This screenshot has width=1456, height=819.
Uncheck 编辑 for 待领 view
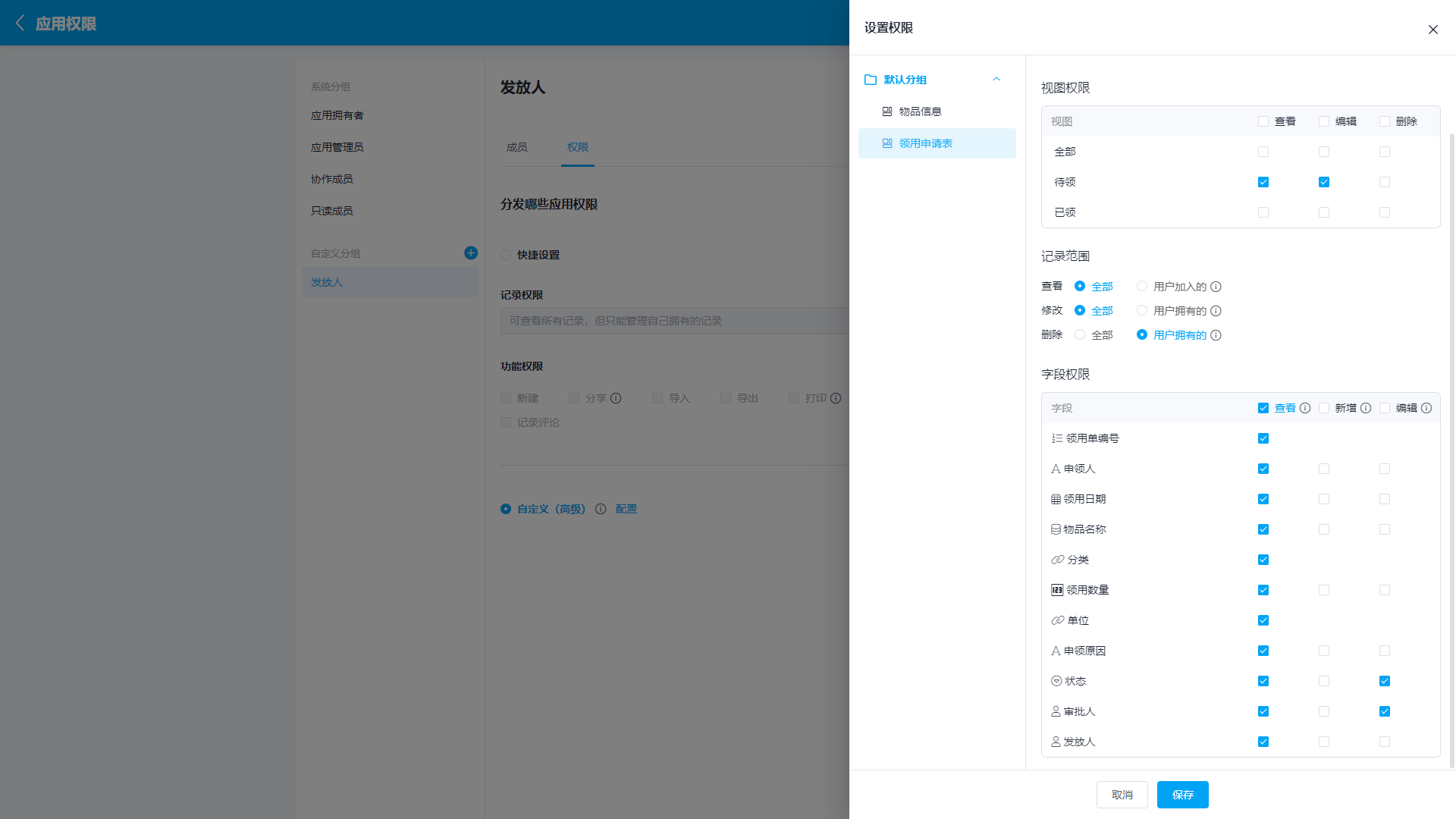pos(1324,182)
